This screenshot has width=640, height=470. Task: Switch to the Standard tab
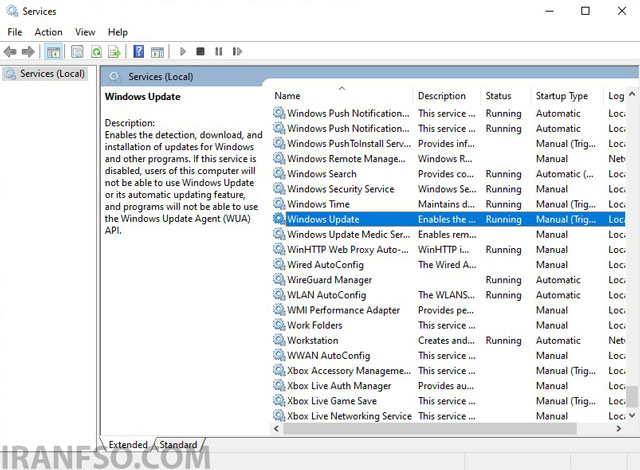click(178, 445)
